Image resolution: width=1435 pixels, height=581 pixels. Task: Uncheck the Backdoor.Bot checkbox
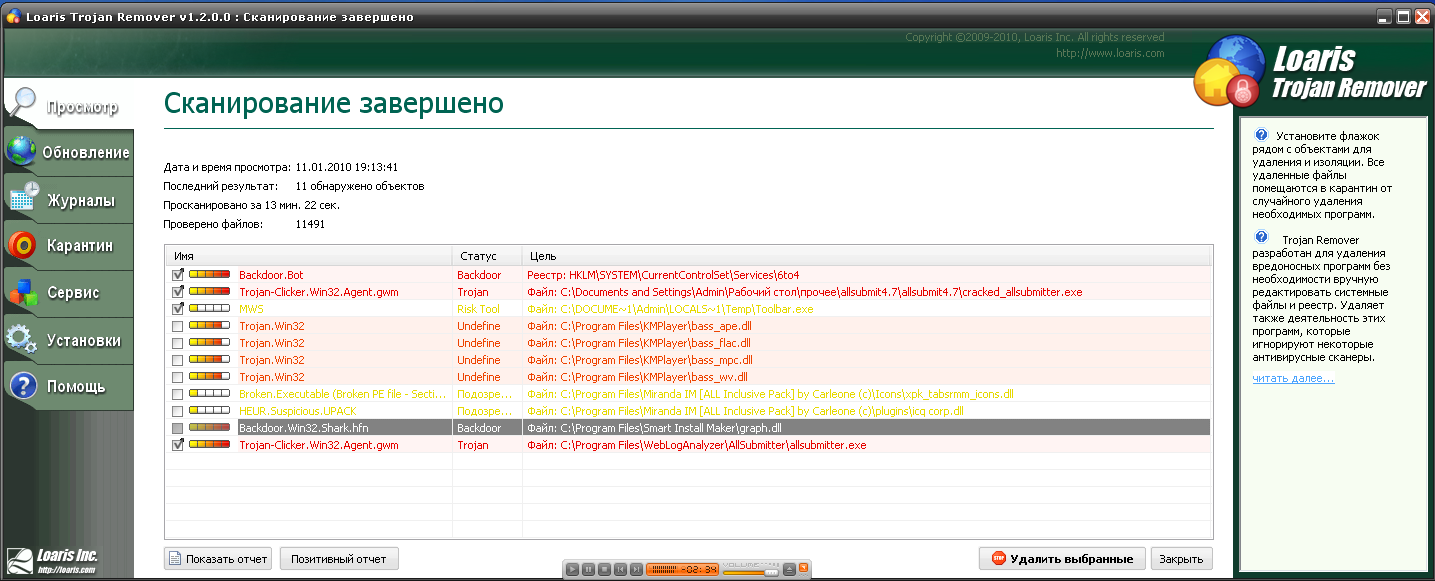point(178,274)
